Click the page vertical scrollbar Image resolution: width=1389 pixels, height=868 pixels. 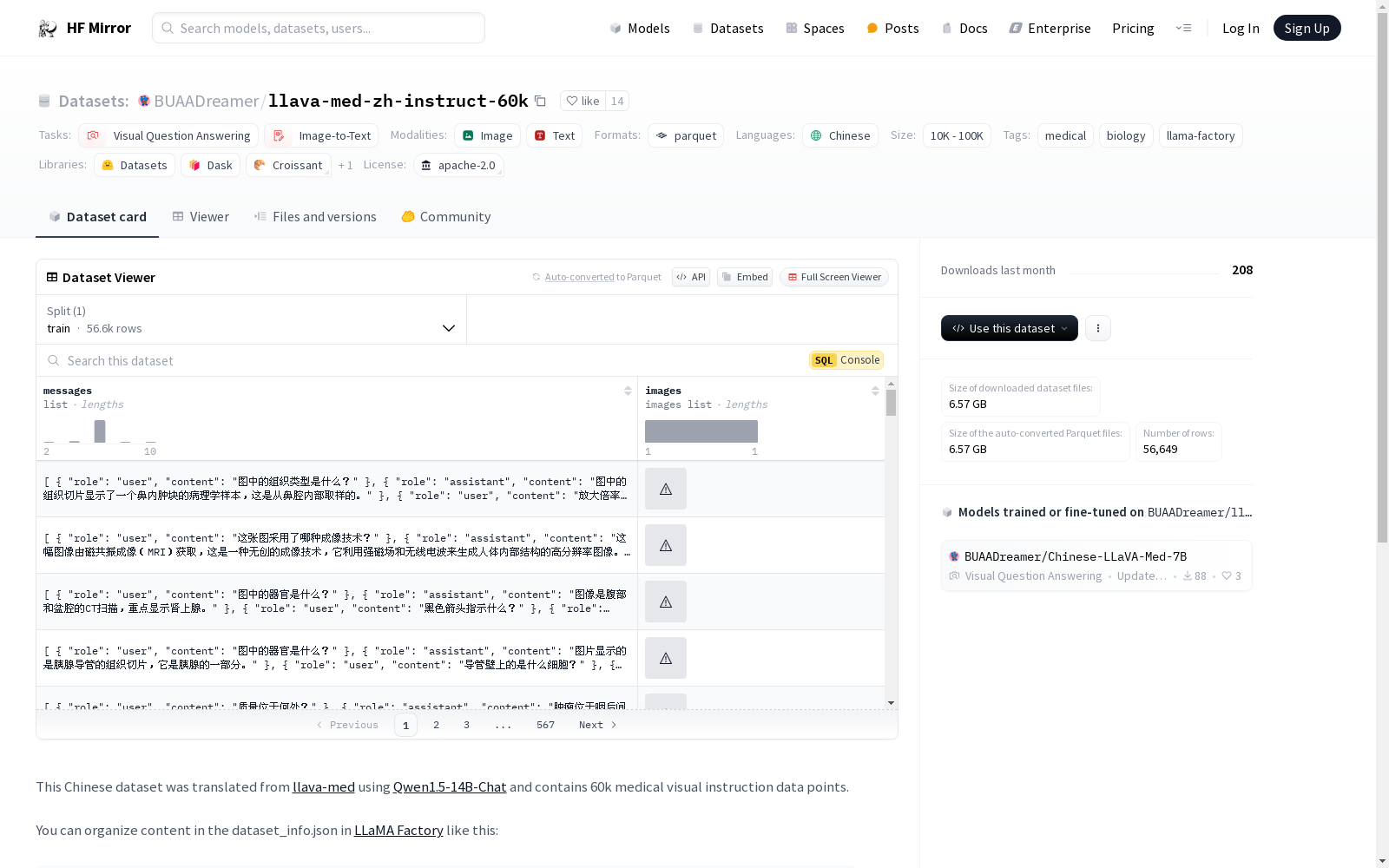[x=1382, y=278]
